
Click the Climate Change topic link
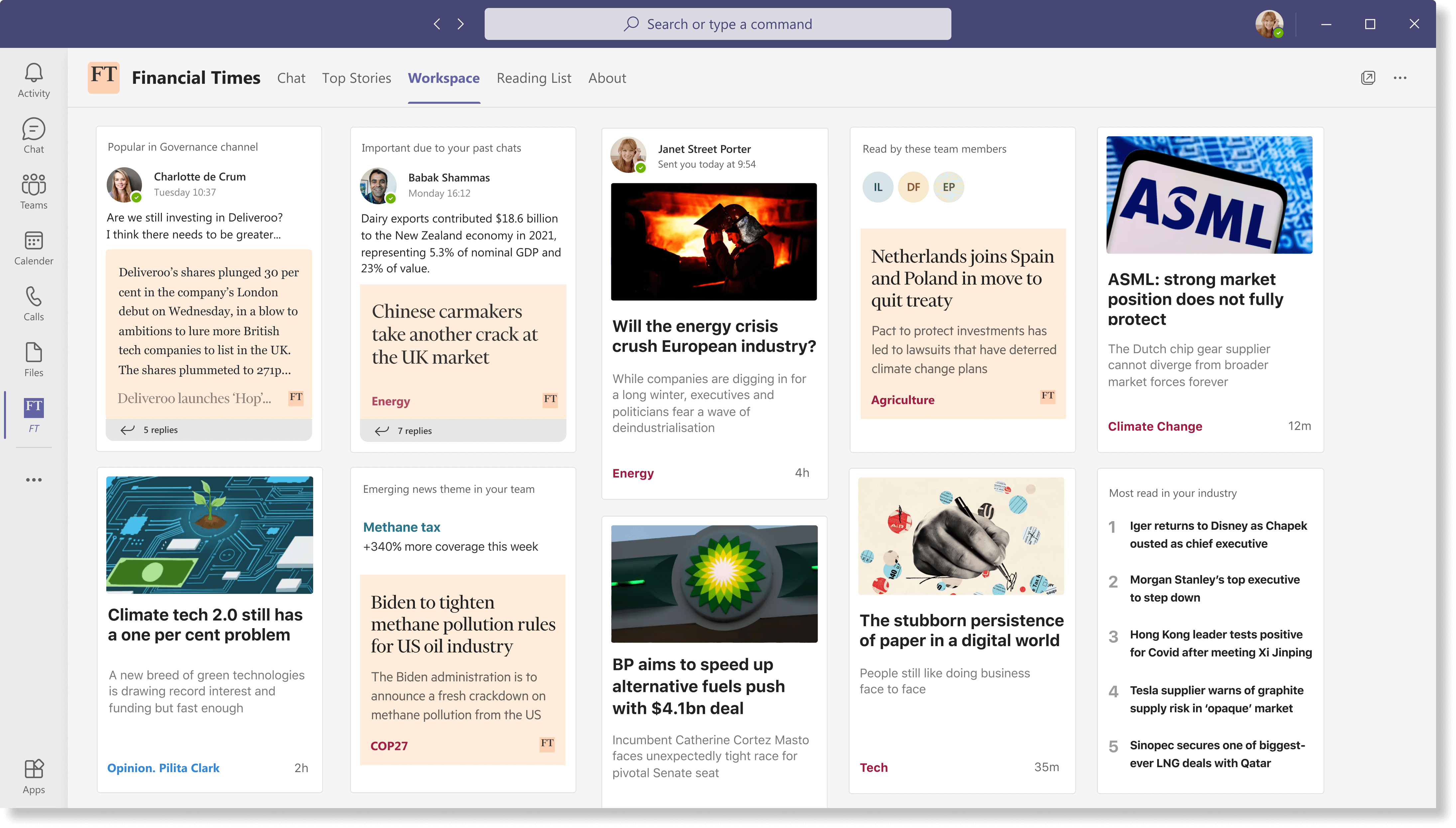pos(1154,426)
